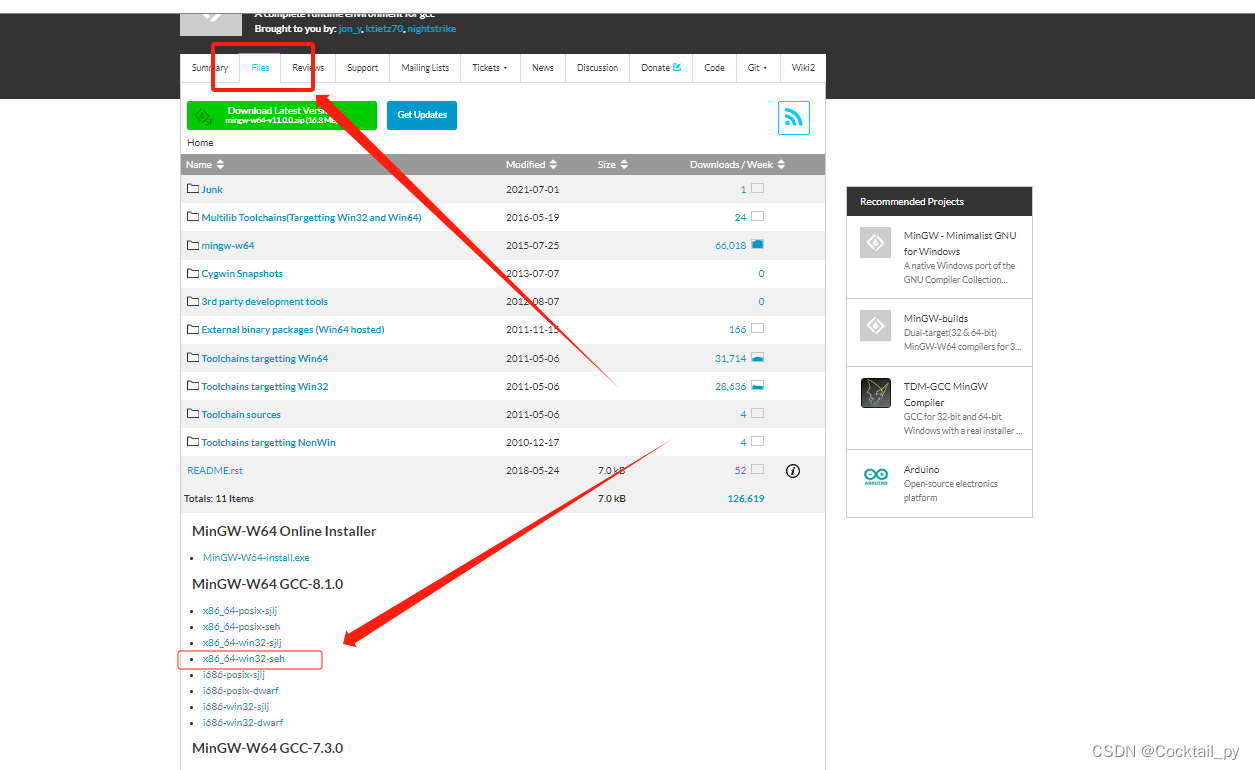
Task: Sort the file list by Modified date
Action: coord(531,164)
